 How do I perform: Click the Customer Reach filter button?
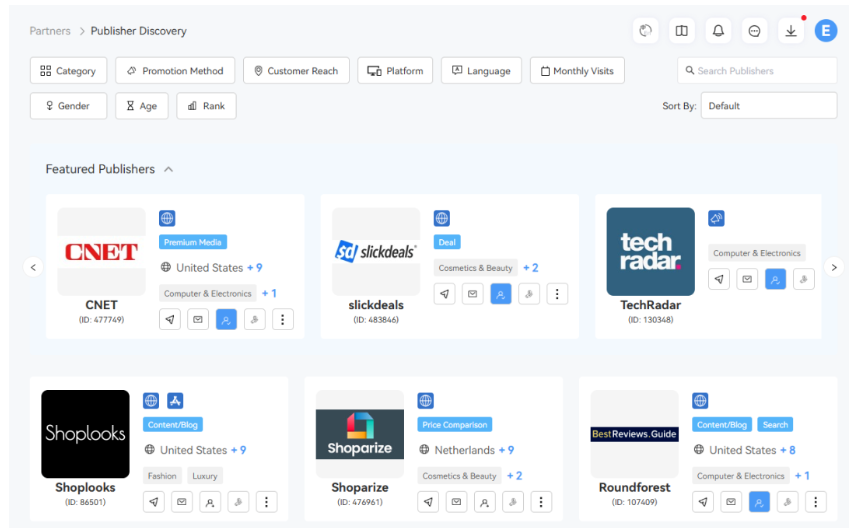pyautogui.click(x=297, y=71)
